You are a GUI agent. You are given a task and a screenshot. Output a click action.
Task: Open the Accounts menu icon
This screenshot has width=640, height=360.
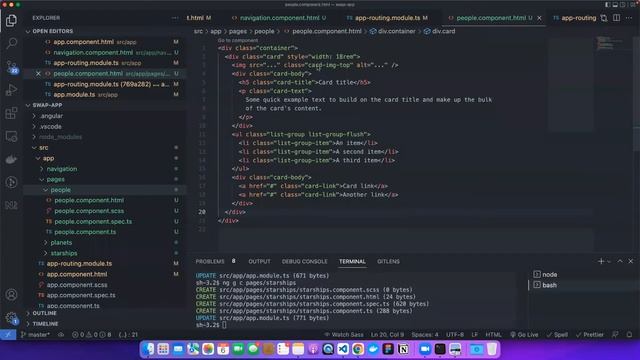point(11,294)
